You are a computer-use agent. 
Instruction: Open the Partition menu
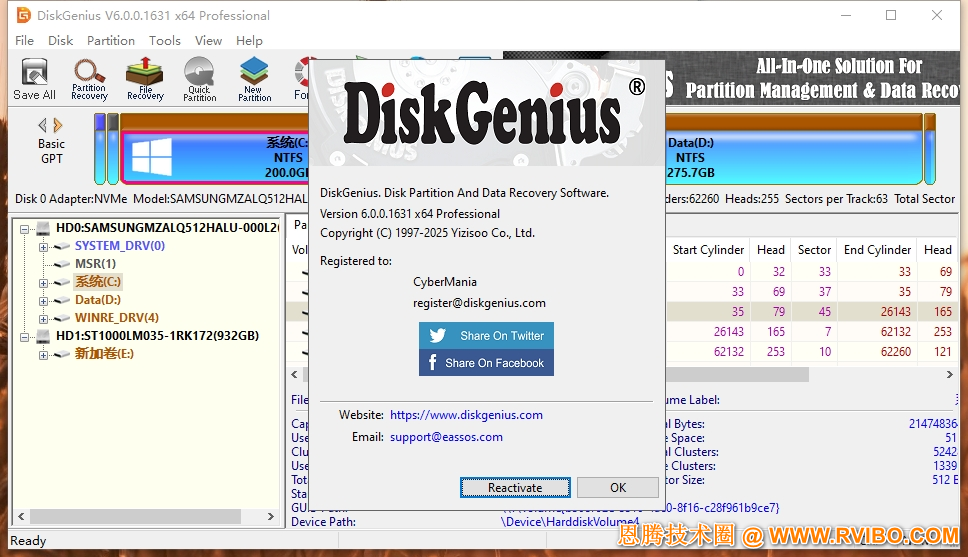(x=111, y=41)
